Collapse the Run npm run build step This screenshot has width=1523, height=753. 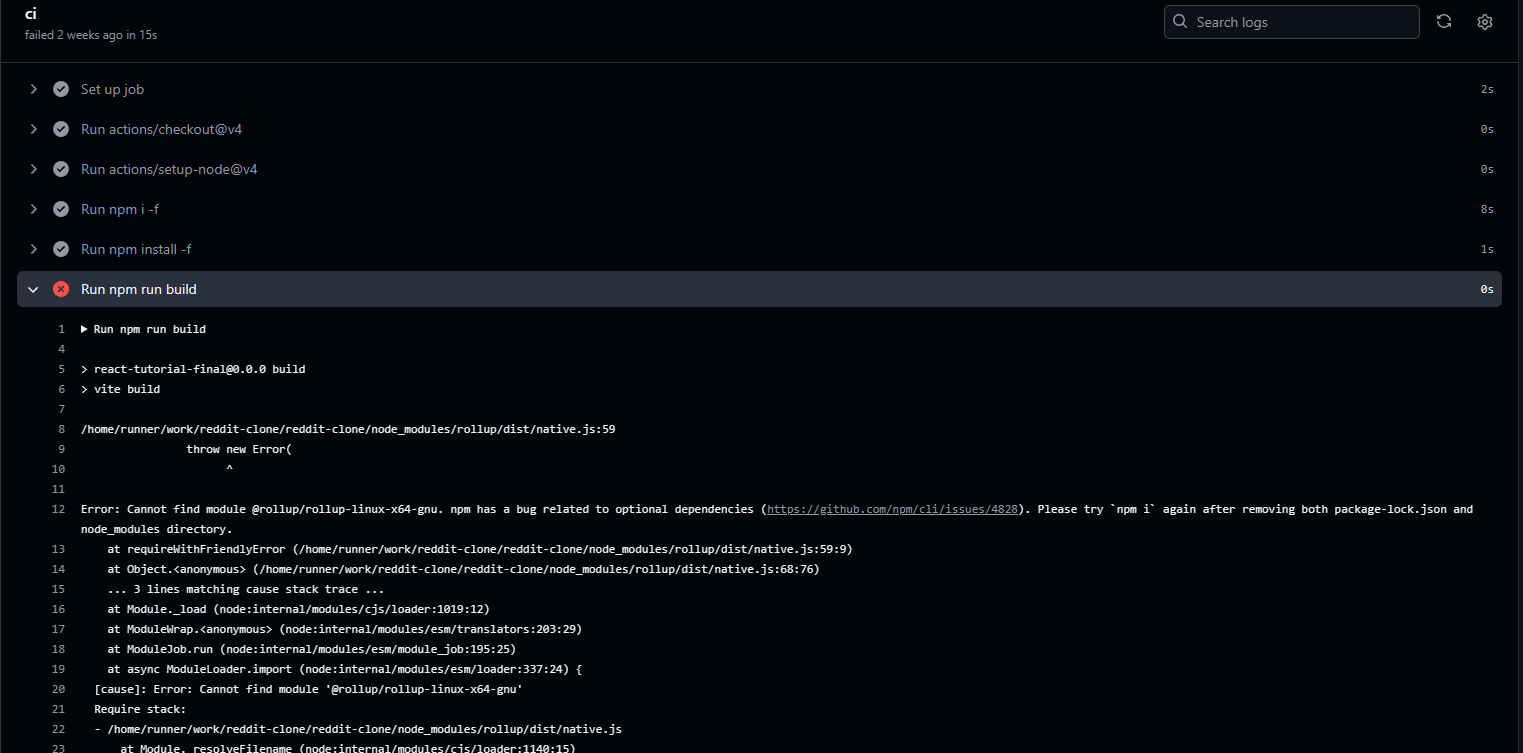tap(34, 288)
